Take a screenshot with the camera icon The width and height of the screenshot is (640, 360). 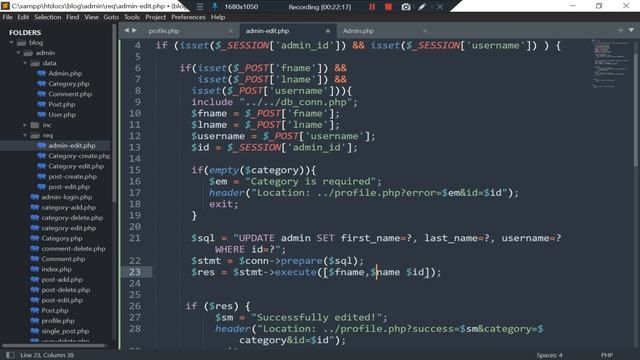(x=406, y=7)
